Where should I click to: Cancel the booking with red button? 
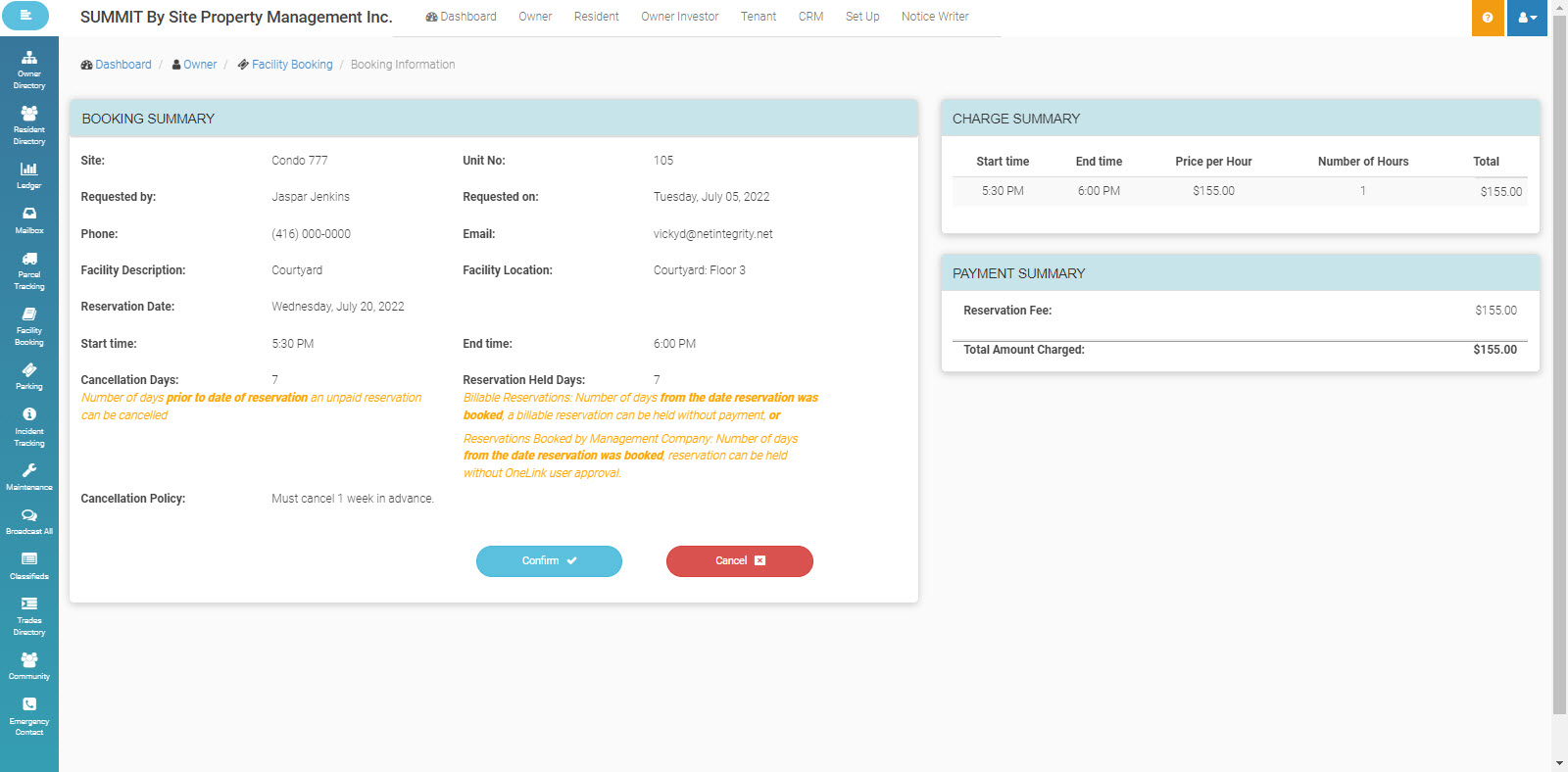pyautogui.click(x=740, y=561)
